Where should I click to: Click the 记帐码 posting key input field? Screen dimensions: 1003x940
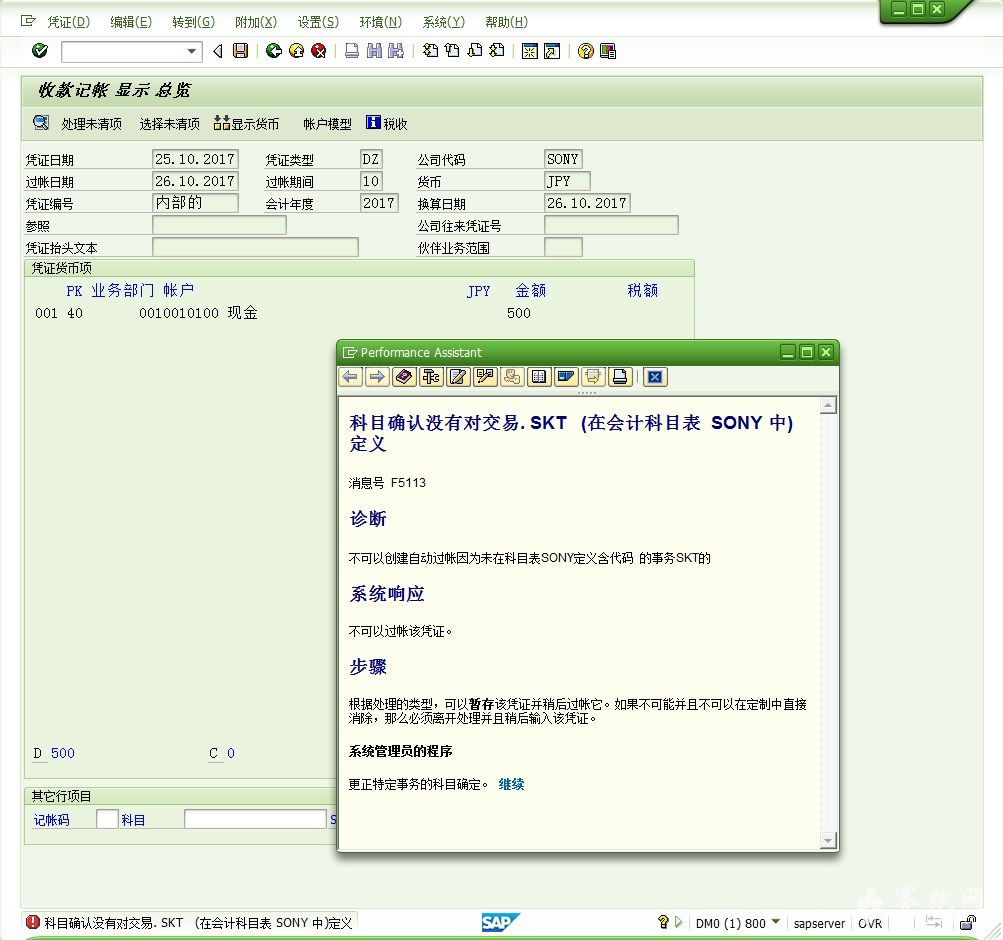tap(107, 819)
